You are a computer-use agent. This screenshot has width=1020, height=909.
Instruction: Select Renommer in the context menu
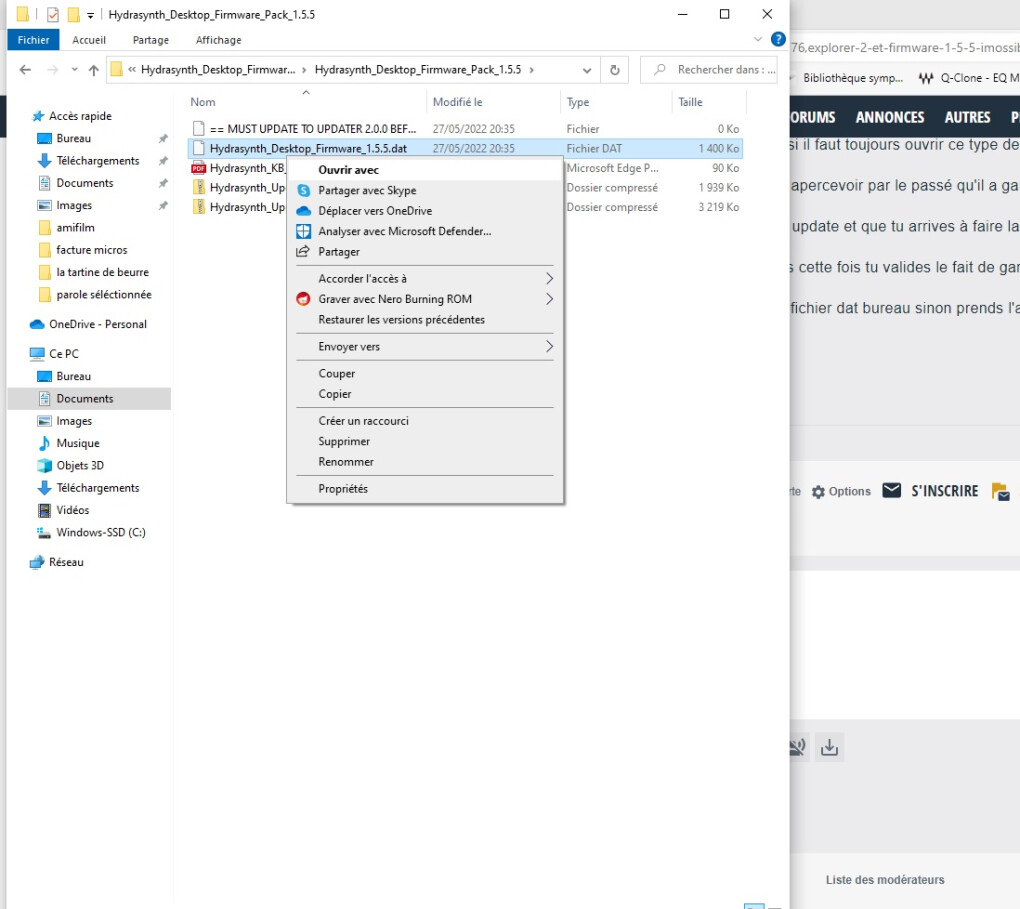pyautogui.click(x=425, y=461)
